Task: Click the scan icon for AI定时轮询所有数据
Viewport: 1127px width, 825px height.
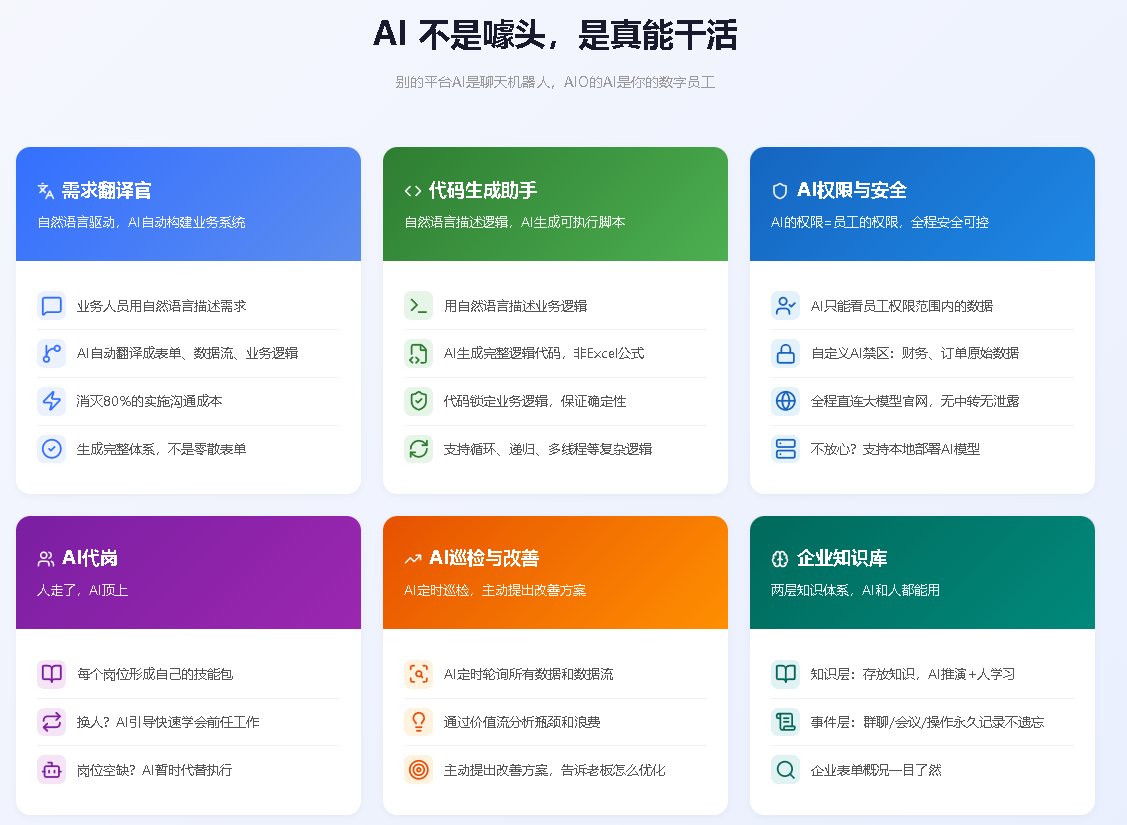Action: pos(418,674)
